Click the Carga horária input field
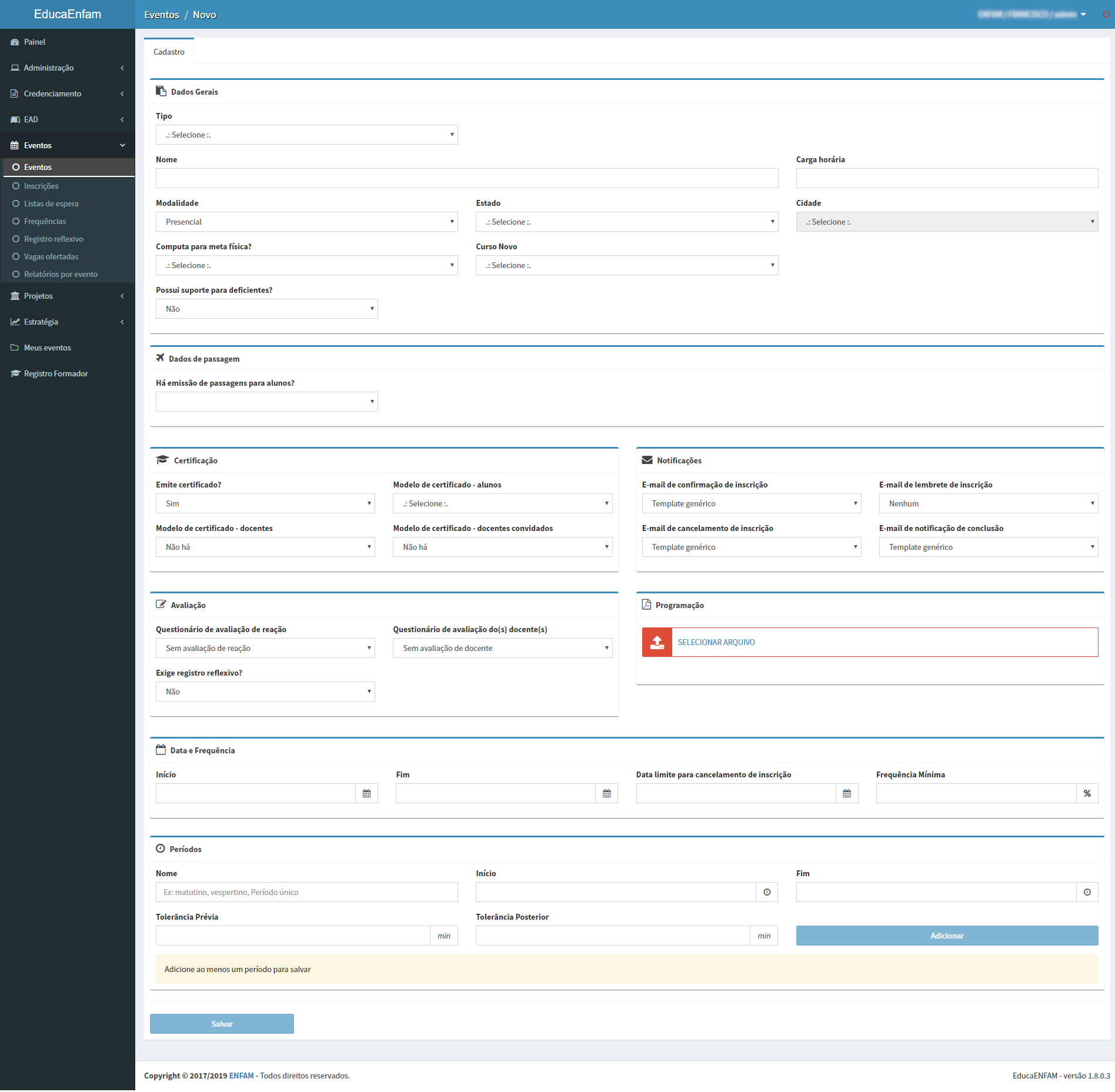1115x1092 pixels. (947, 178)
